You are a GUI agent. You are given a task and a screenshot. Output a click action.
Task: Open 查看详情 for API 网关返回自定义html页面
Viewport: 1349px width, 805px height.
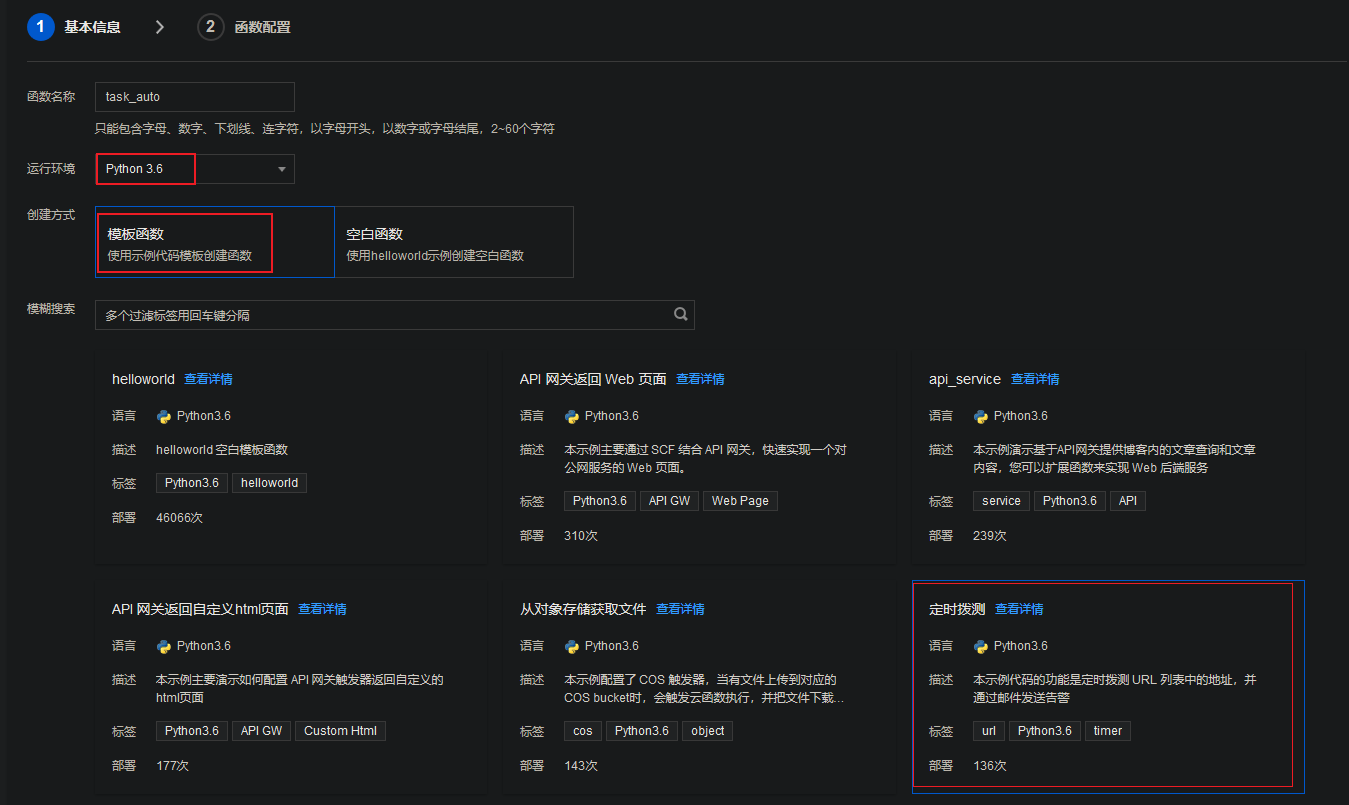[x=322, y=609]
